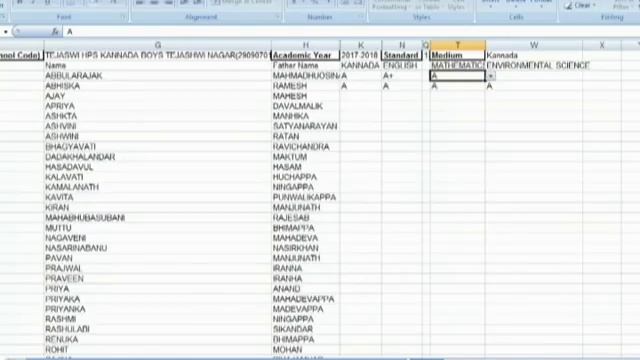Select father name MAHMADHUOSIN cell
The image size is (640, 360).
(306, 76)
